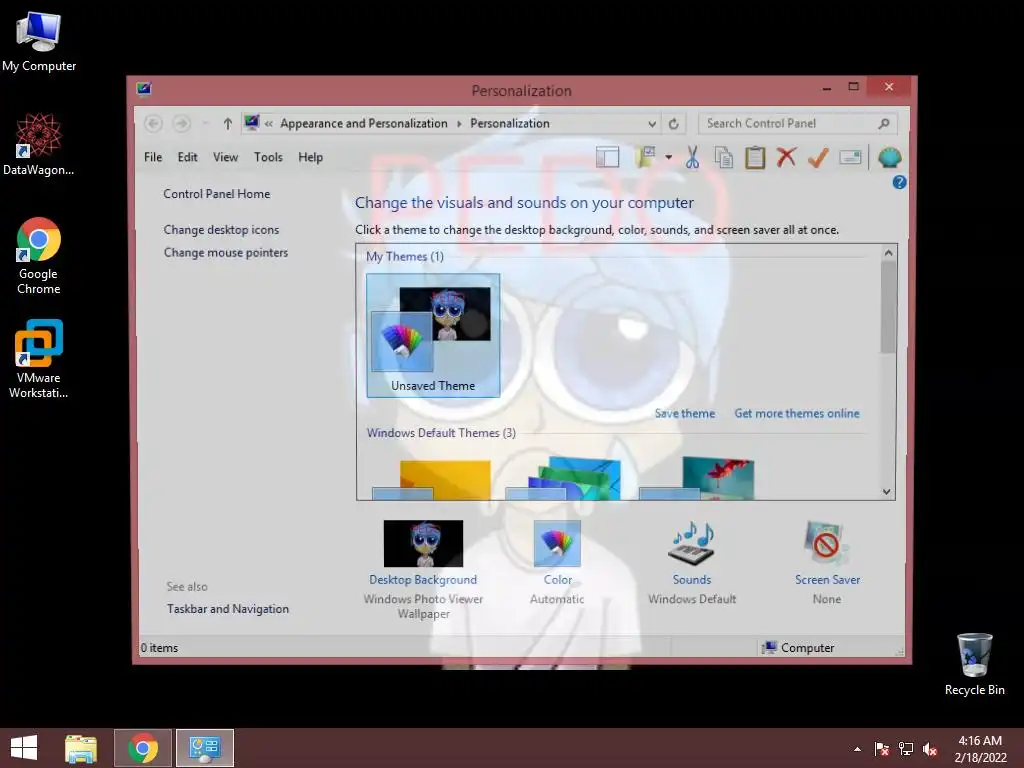Go to Control Panel Home
Image resolution: width=1024 pixels, height=768 pixels.
point(217,194)
